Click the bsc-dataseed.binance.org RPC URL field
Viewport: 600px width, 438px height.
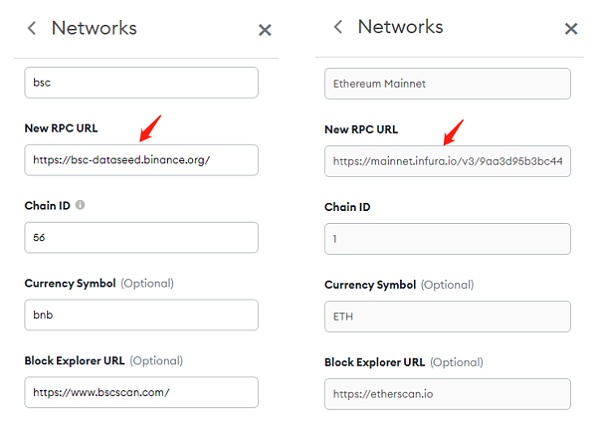(x=141, y=160)
